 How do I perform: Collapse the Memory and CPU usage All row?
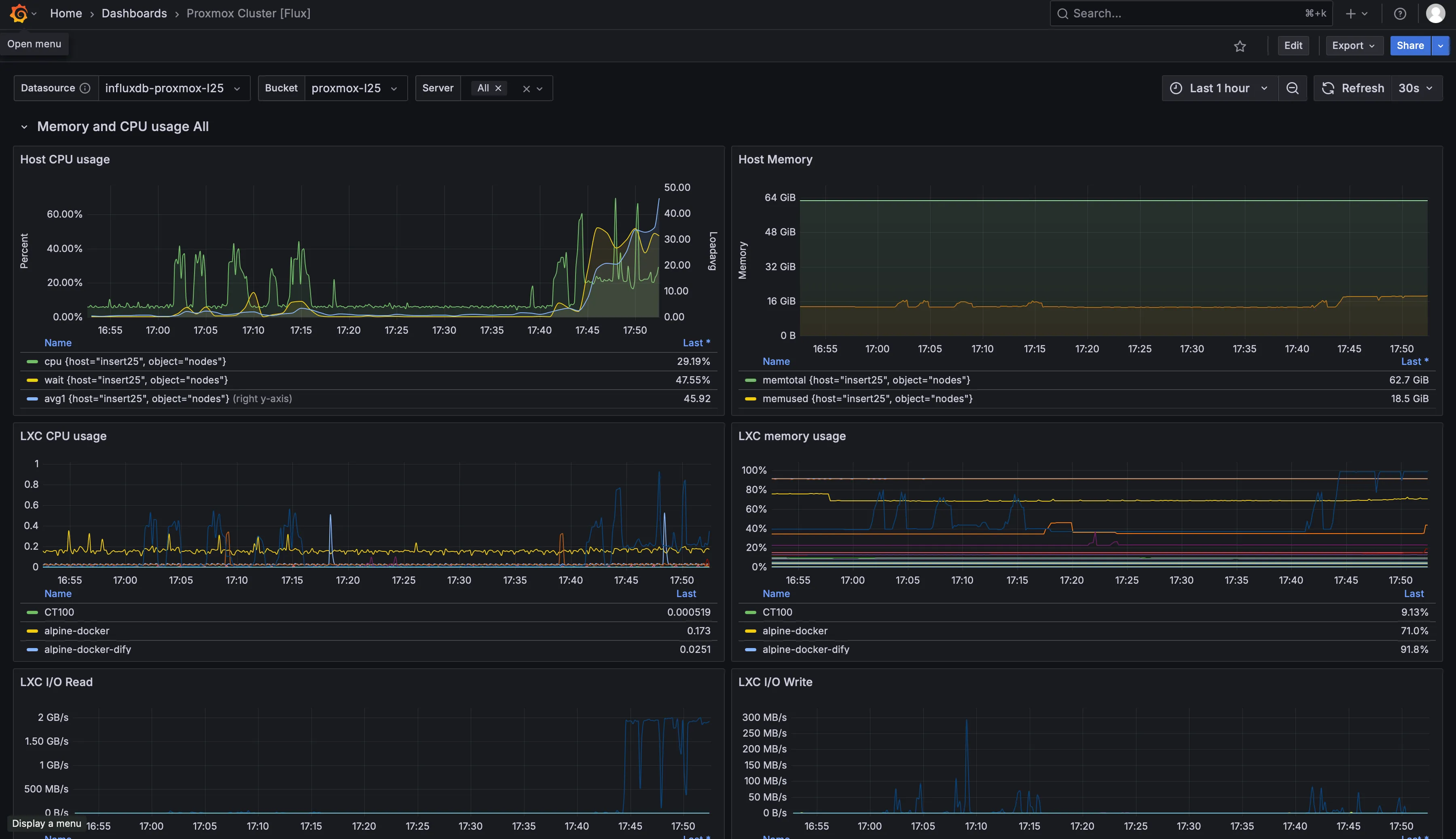[x=25, y=126]
